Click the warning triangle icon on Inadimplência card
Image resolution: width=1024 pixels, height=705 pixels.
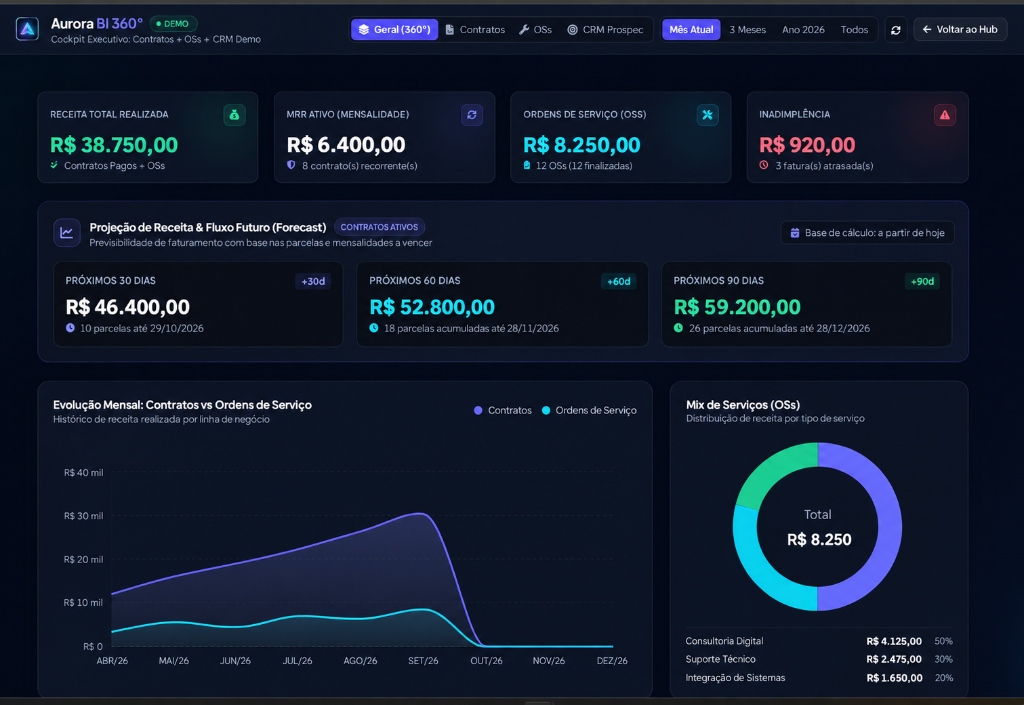coord(944,115)
